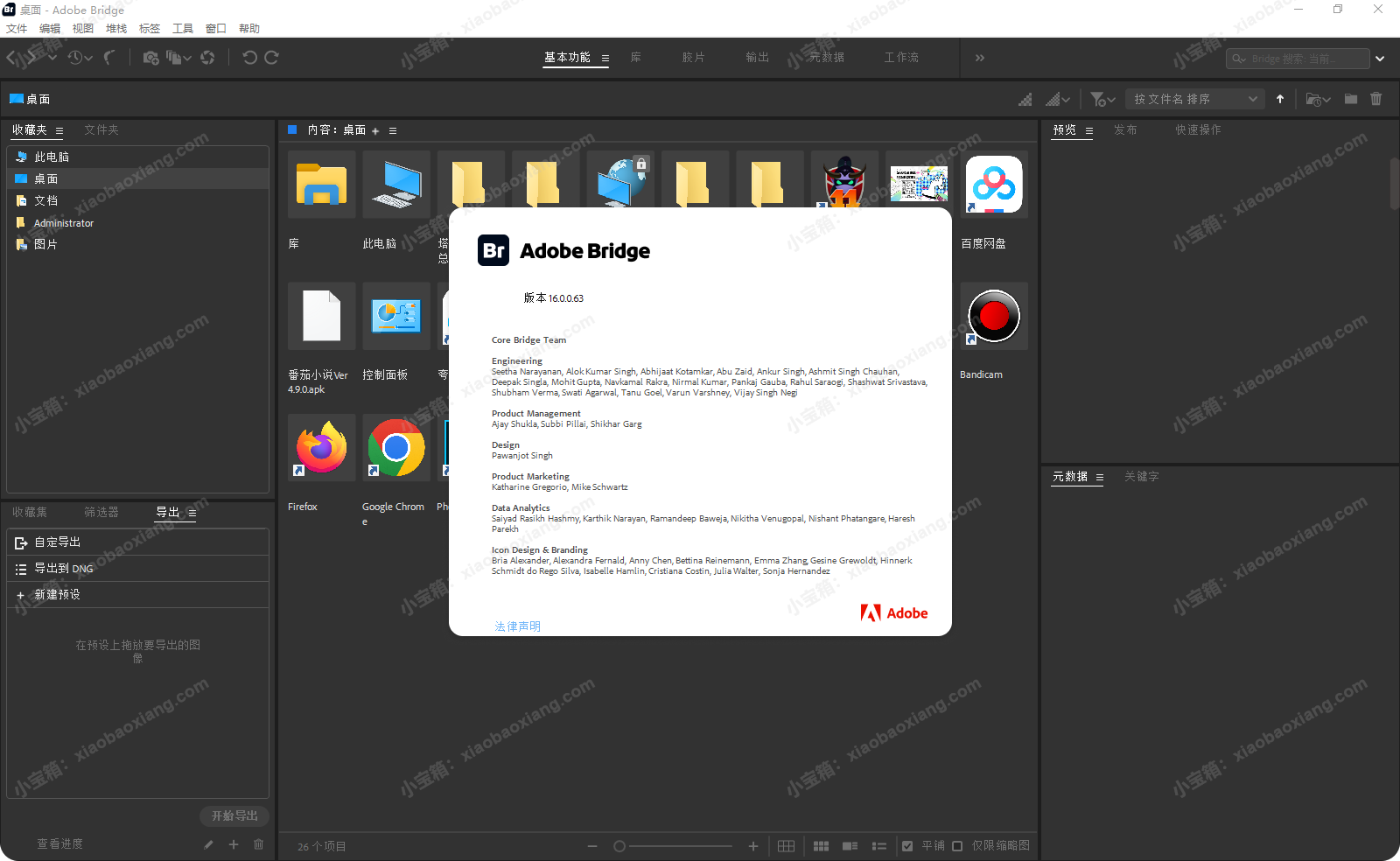The height and width of the screenshot is (861, 1400).
Task: Click the rotate counterclockwise icon
Action: point(249,58)
